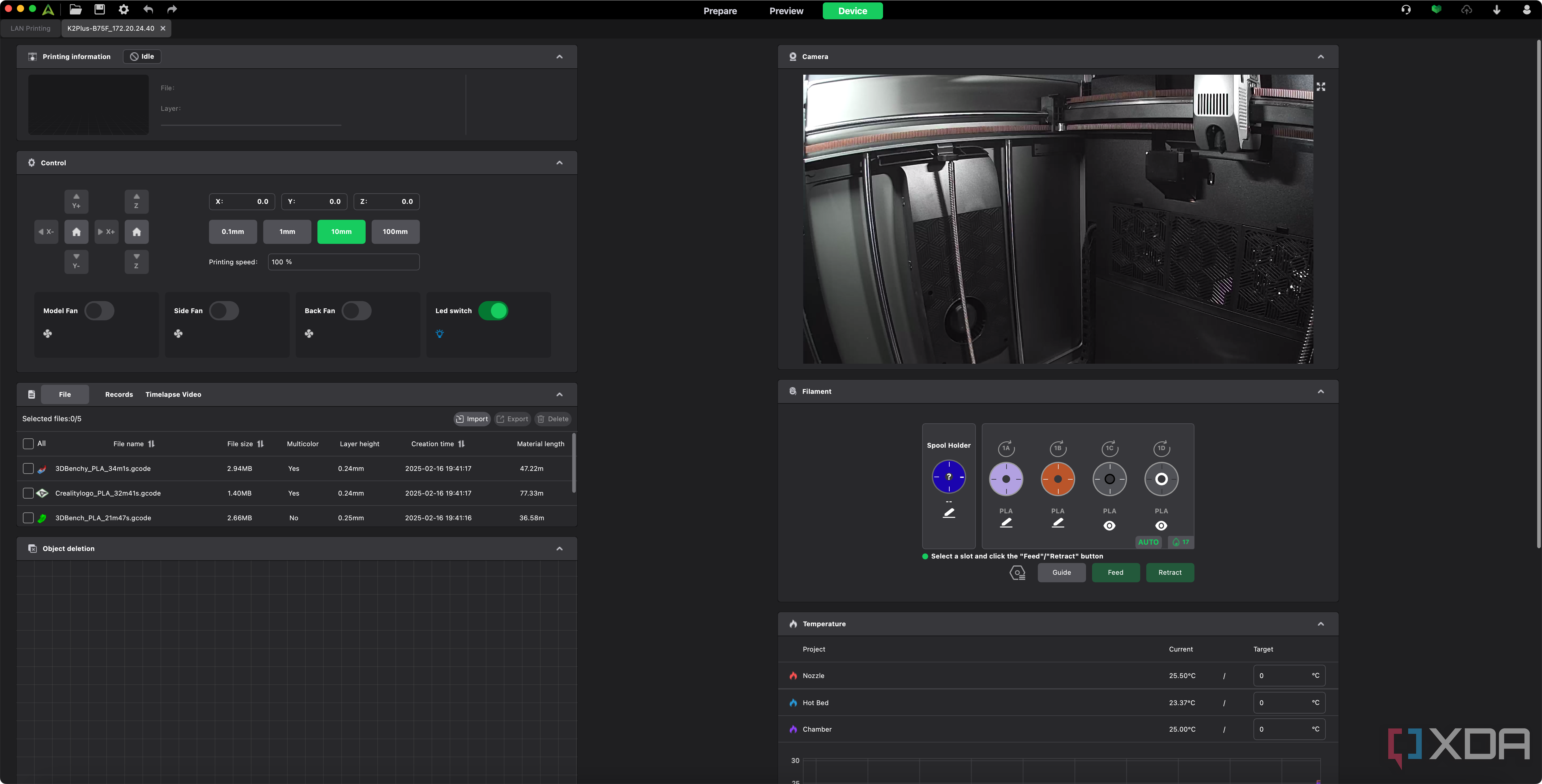Image resolution: width=1542 pixels, height=784 pixels.
Task: Edit slot 1A filament pencil icon
Action: 1006,523
